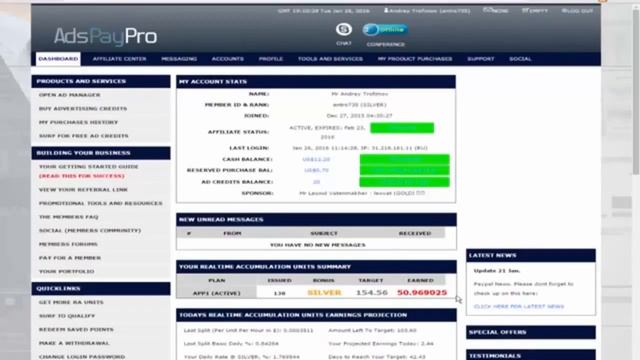
Task: Click the APP1 (ACTIVE) plan cell
Action: [216, 293]
